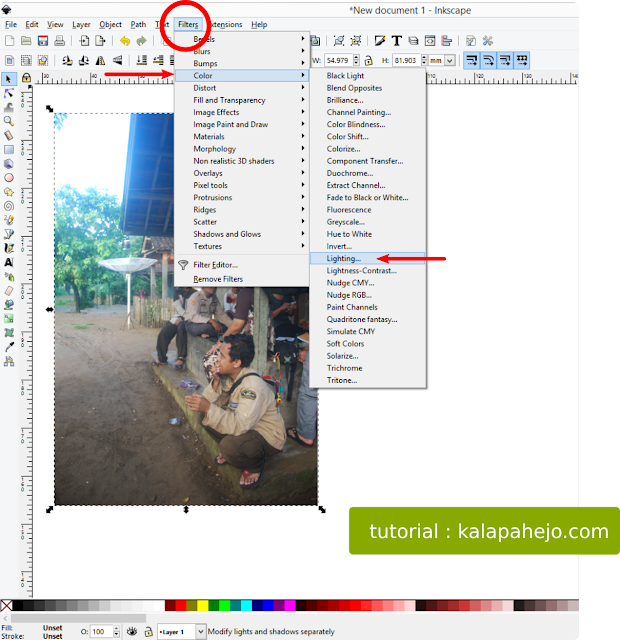The height and width of the screenshot is (640, 620).
Task: Click the Save document icon
Action: coord(43,40)
